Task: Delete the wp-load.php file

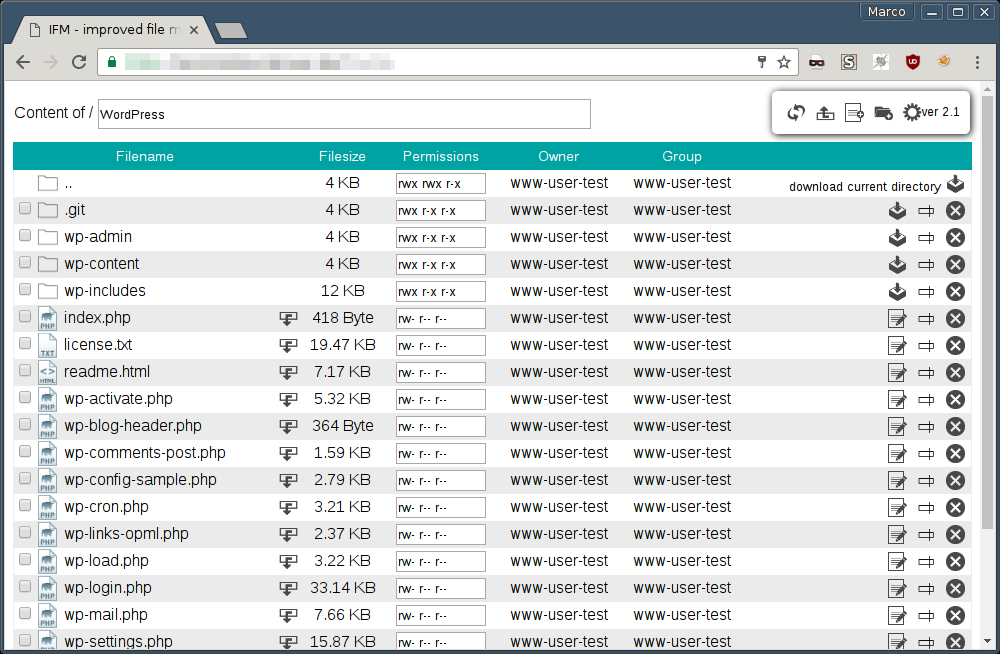Action: tap(955, 561)
